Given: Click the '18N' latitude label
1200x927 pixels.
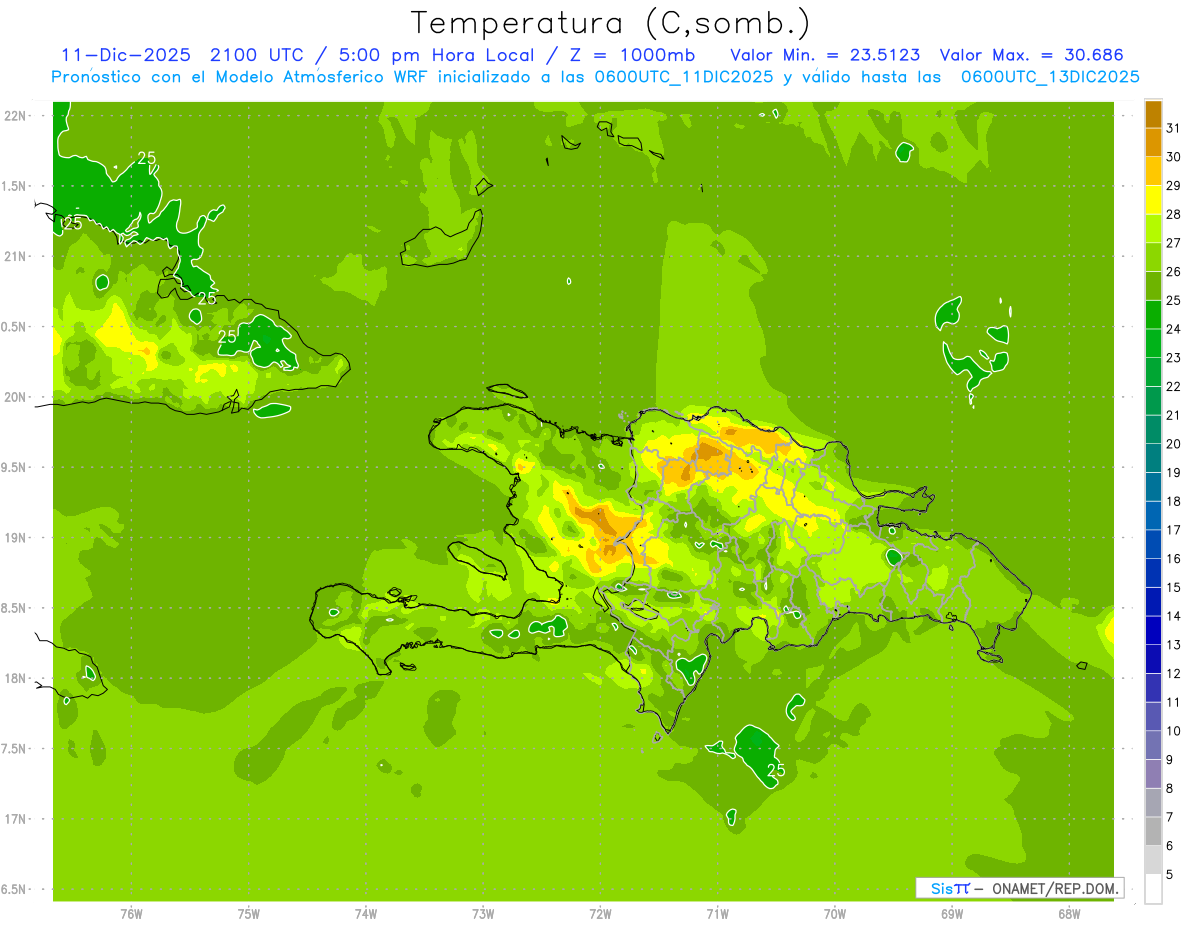Looking at the screenshot, I should click(16, 678).
